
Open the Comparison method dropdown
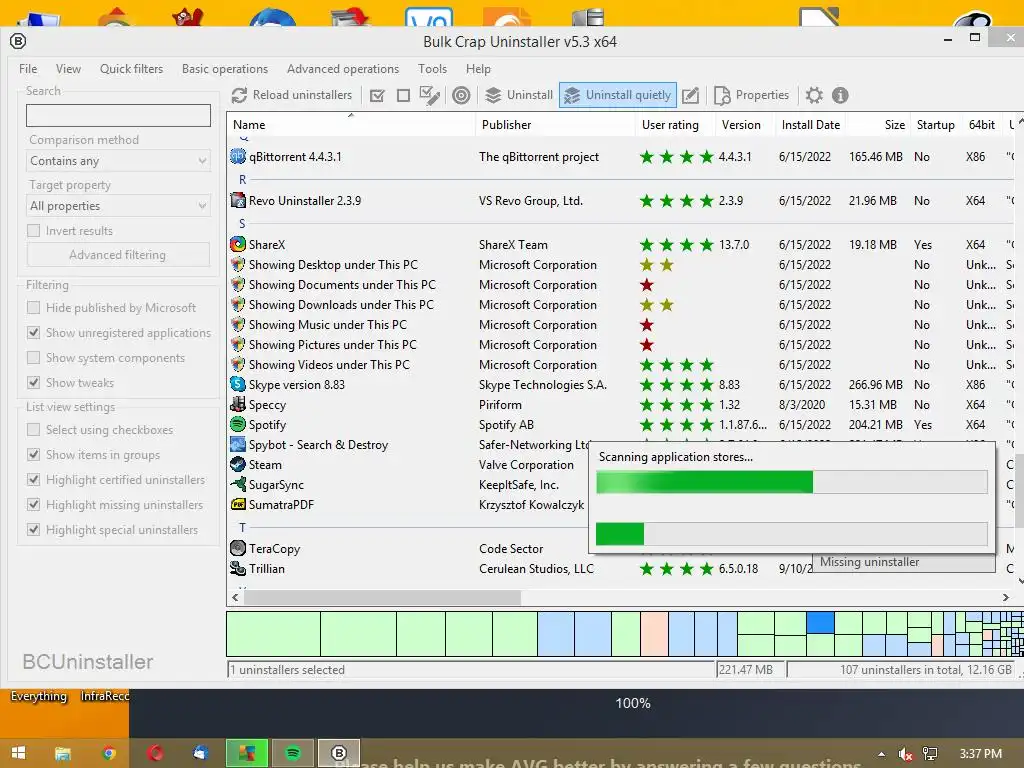(x=118, y=161)
